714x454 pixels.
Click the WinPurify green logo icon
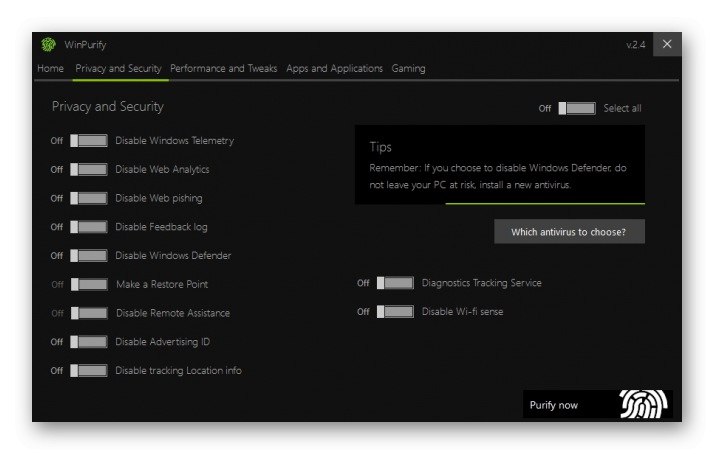pyautogui.click(x=48, y=45)
